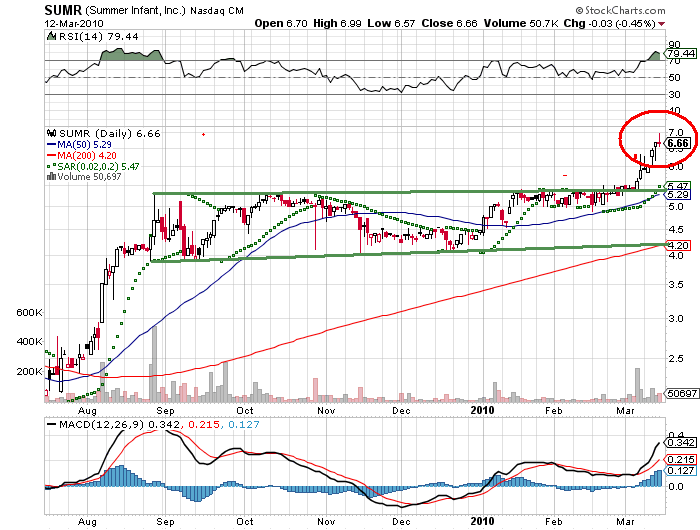This screenshot has width=700, height=530.
Task: Click the RSI(14) 79.44 legend label
Action: tap(99, 37)
